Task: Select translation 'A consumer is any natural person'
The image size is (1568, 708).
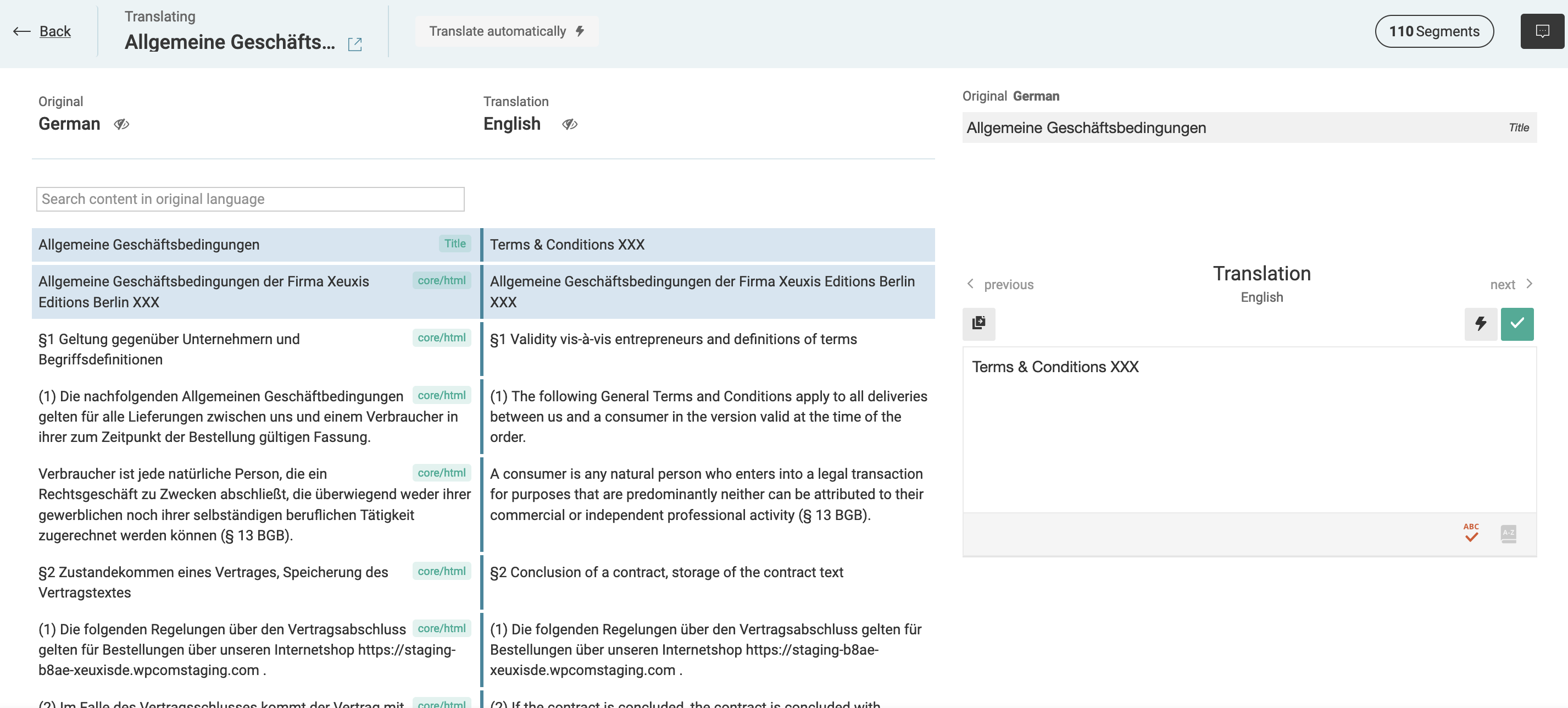Action: pyautogui.click(x=709, y=504)
